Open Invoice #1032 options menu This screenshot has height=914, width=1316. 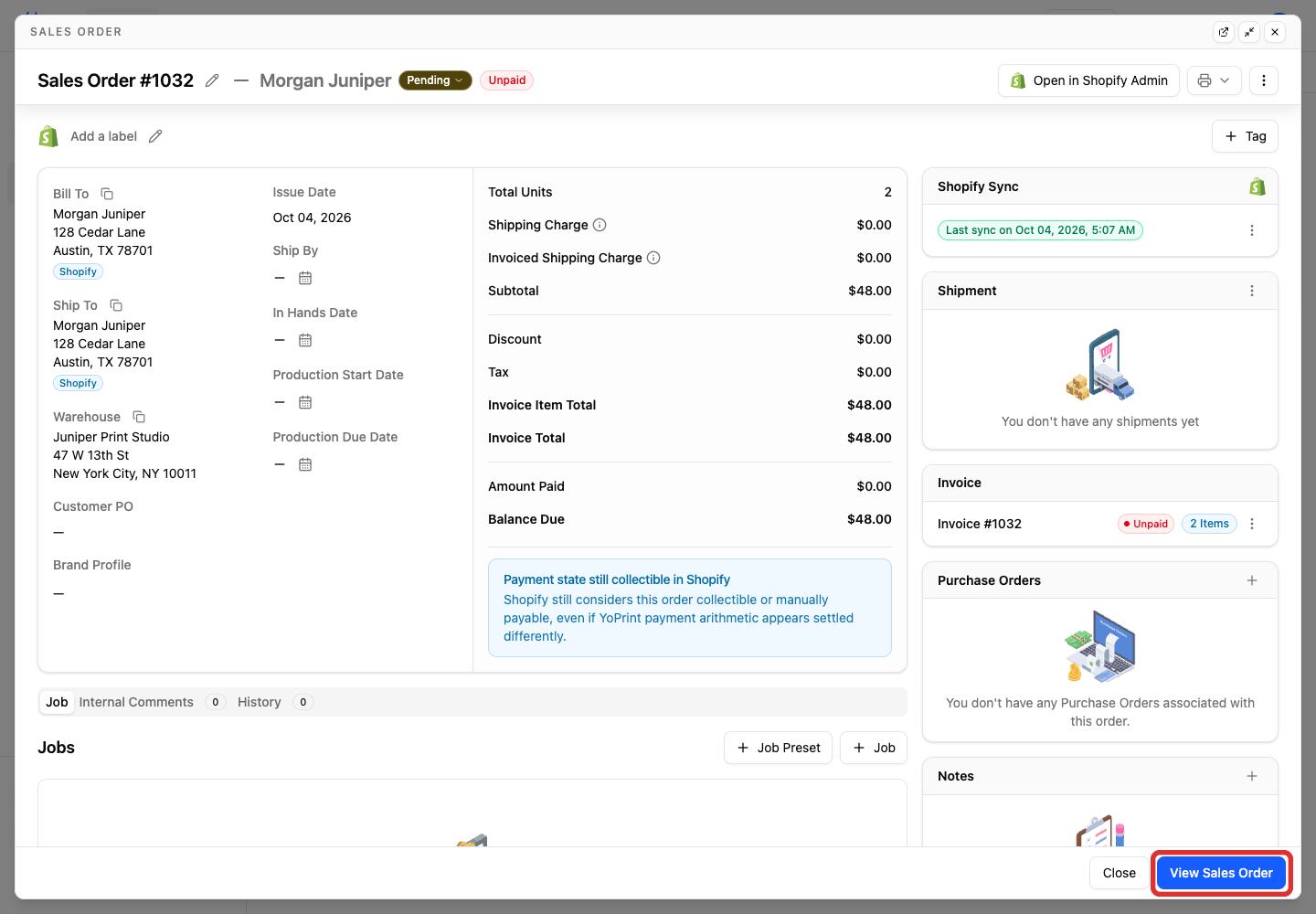pos(1252,524)
